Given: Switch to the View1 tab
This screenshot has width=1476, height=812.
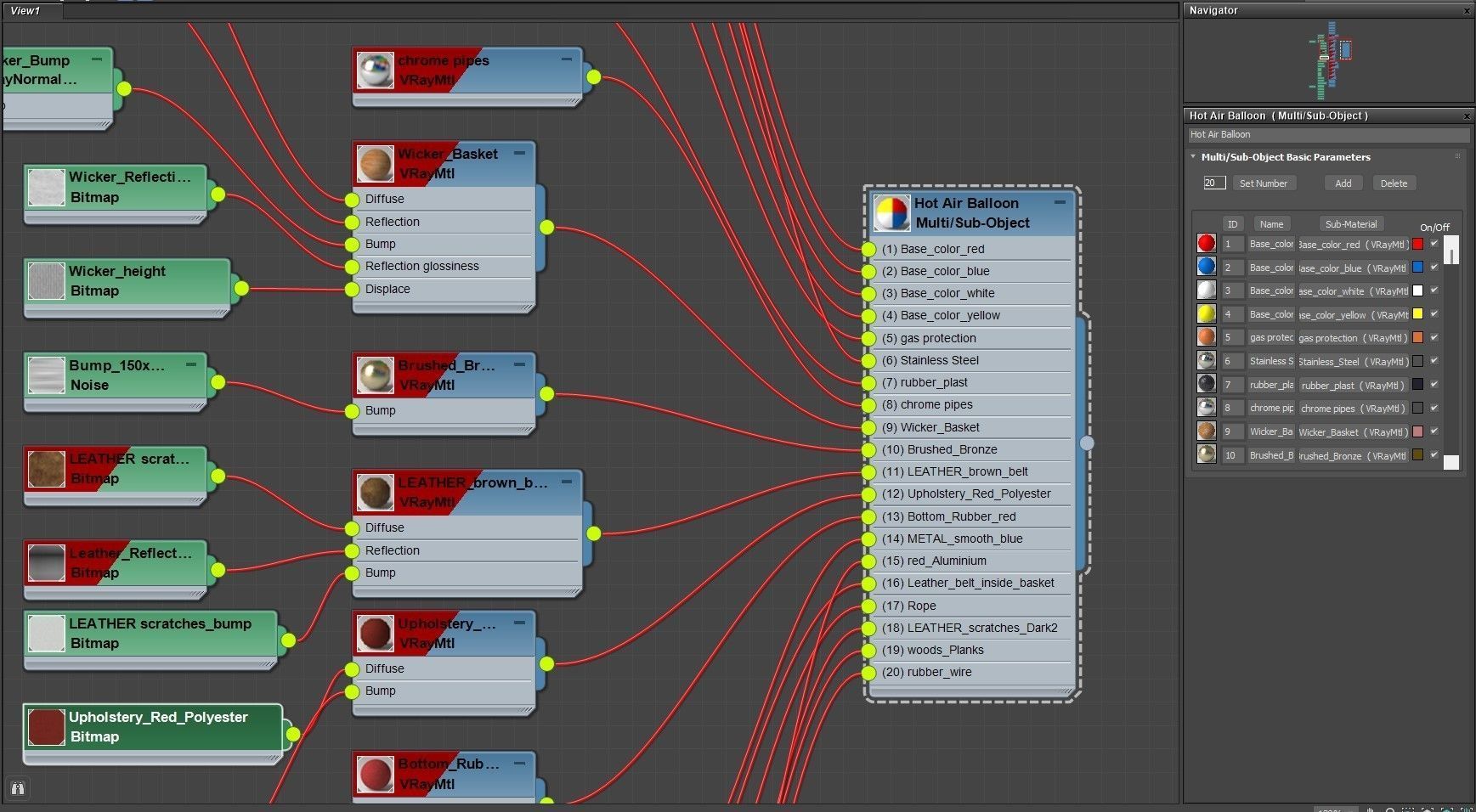Looking at the screenshot, I should point(31,11).
